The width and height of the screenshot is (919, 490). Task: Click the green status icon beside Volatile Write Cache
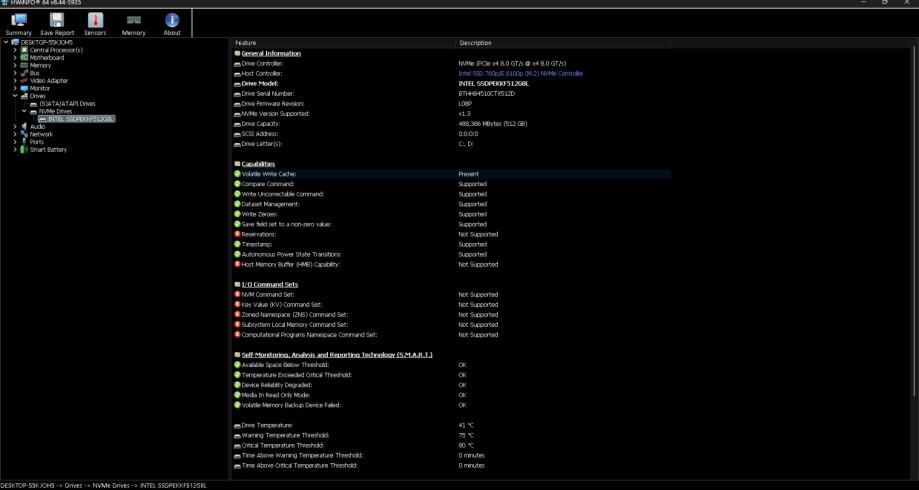coord(236,174)
